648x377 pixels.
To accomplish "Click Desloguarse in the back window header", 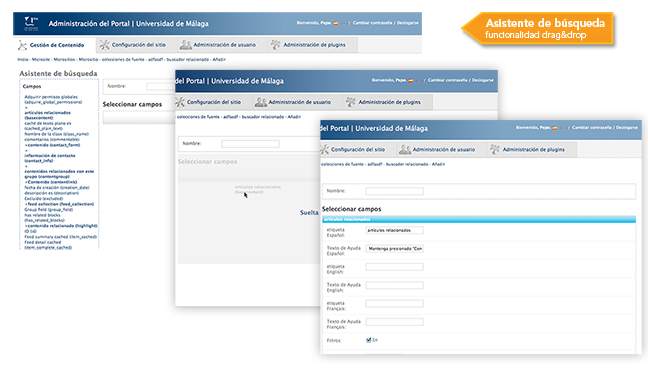I will click(x=407, y=23).
